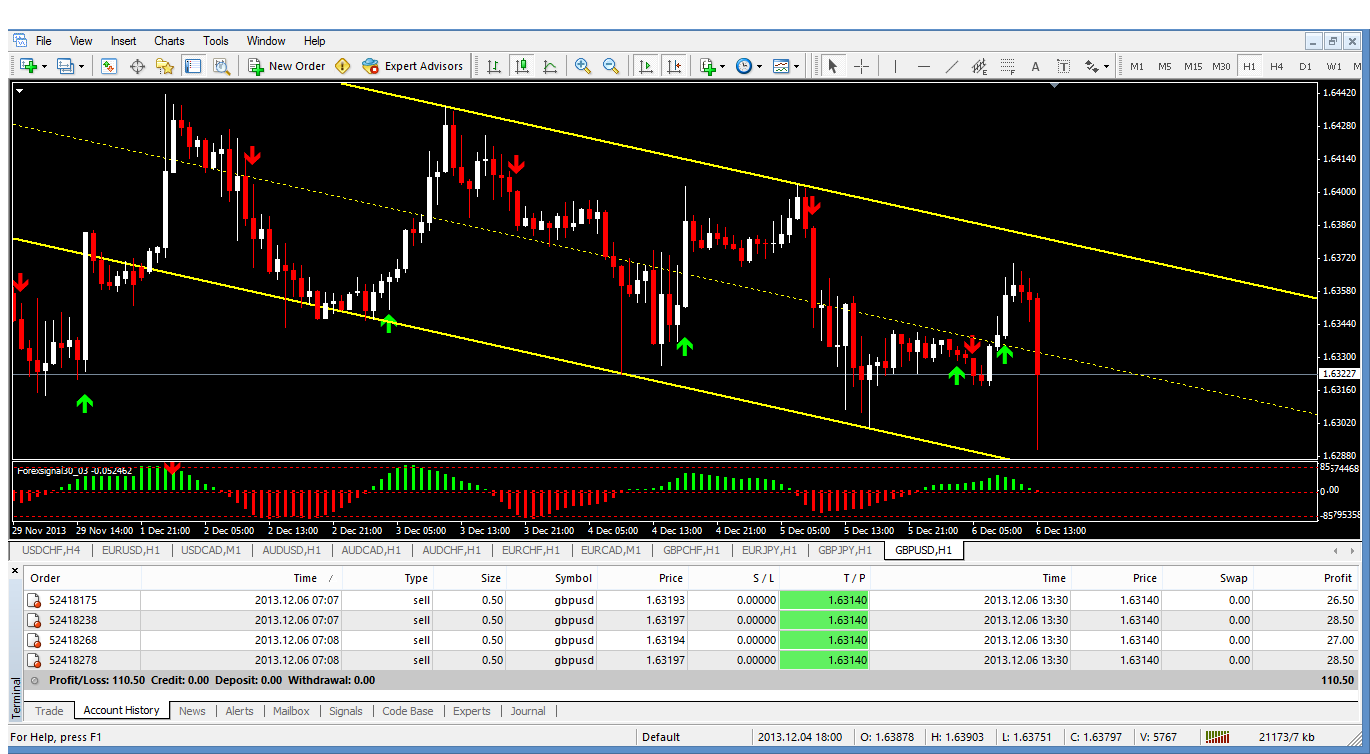The image size is (1370, 754).
Task: Switch timeframe to M5
Action: (1165, 66)
